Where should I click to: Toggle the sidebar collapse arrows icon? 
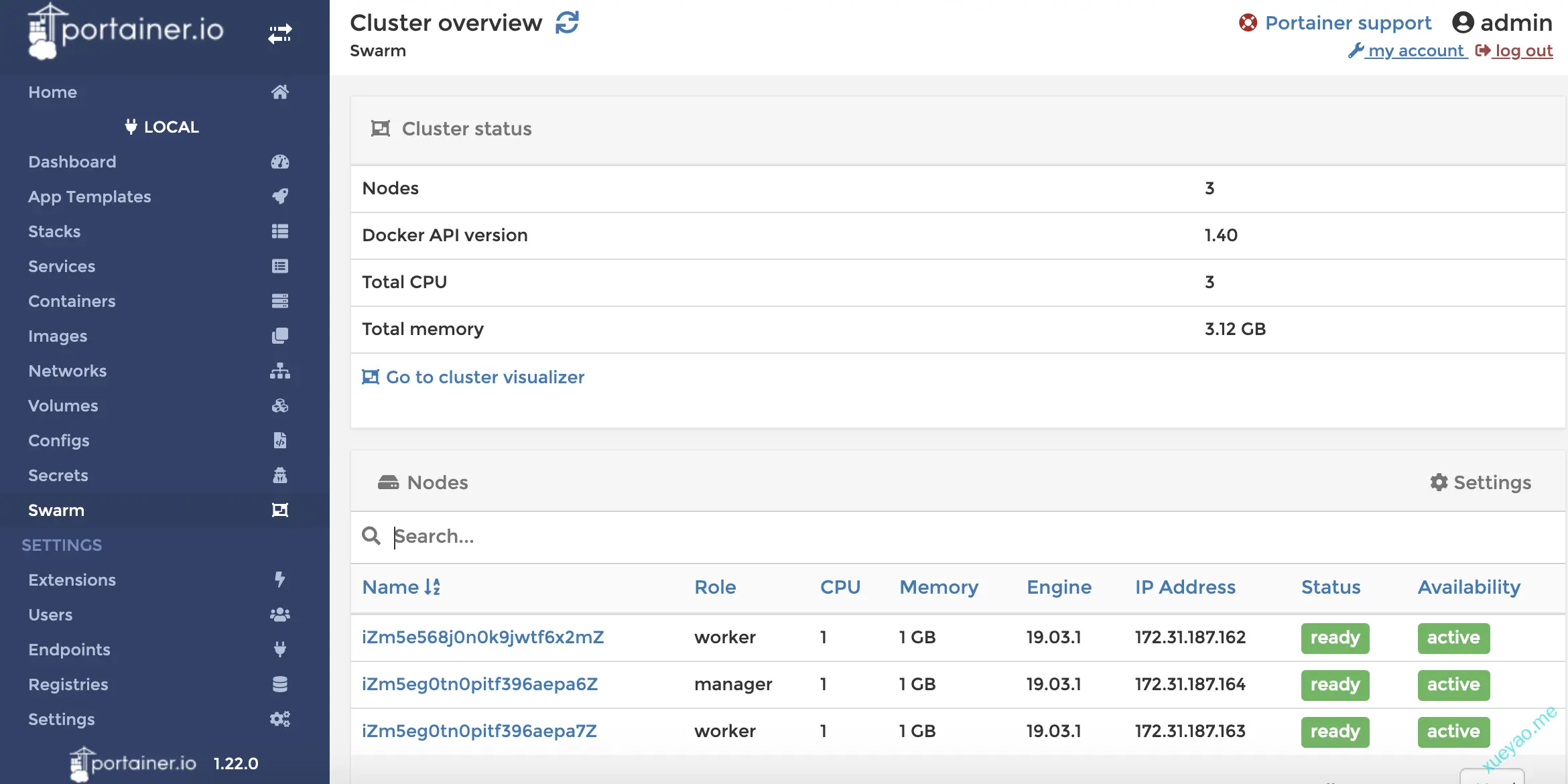280,33
